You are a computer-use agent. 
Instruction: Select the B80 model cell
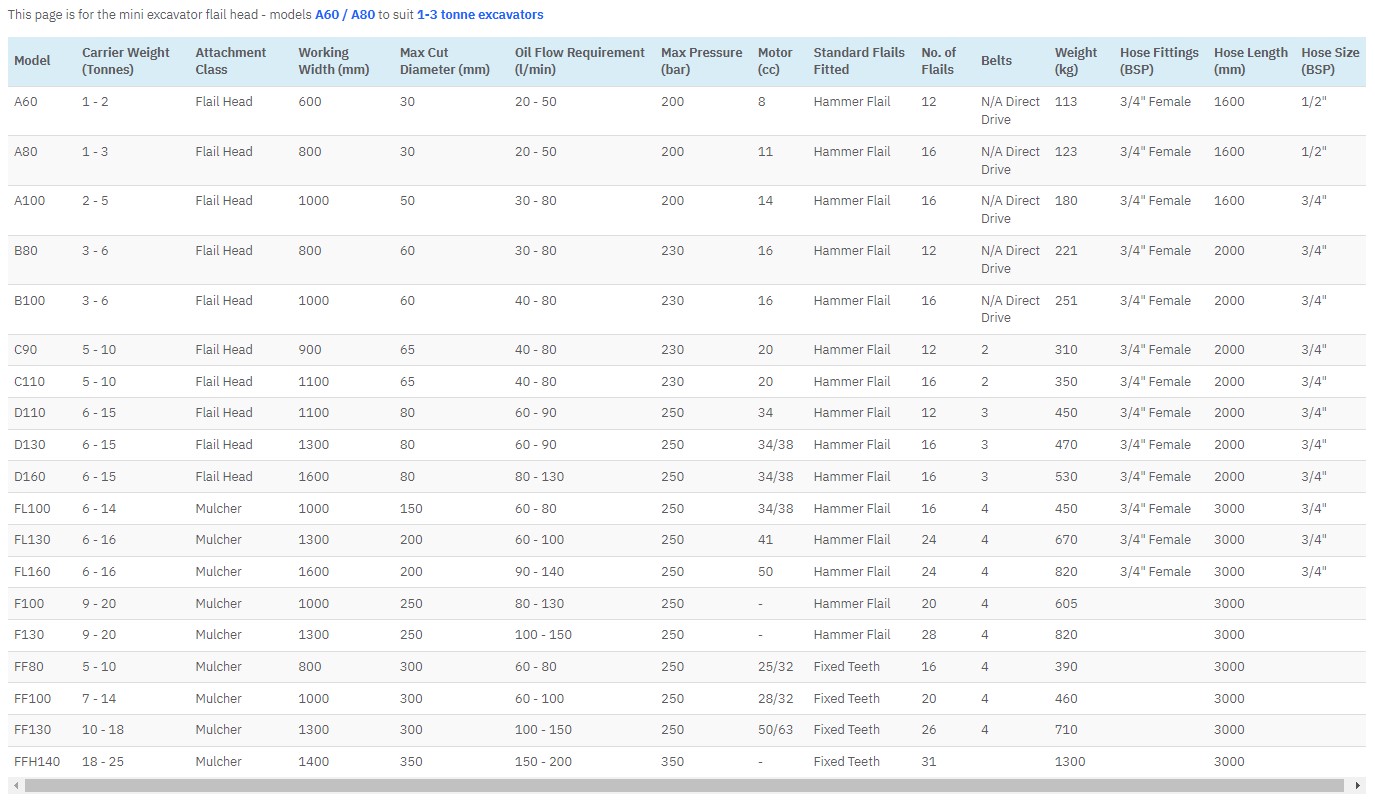pos(26,251)
